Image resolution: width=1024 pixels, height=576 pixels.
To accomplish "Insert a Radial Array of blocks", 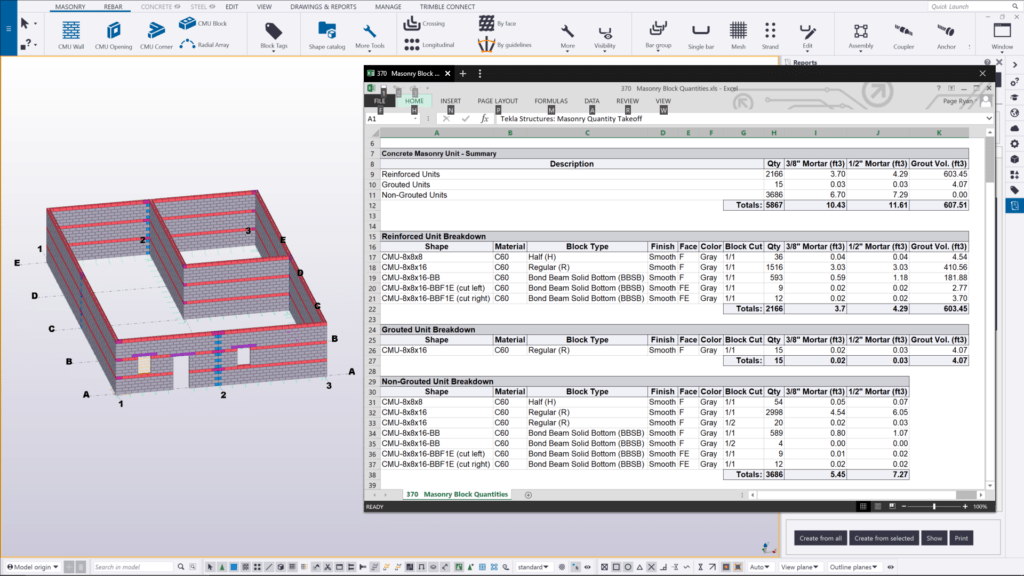I will point(202,43).
